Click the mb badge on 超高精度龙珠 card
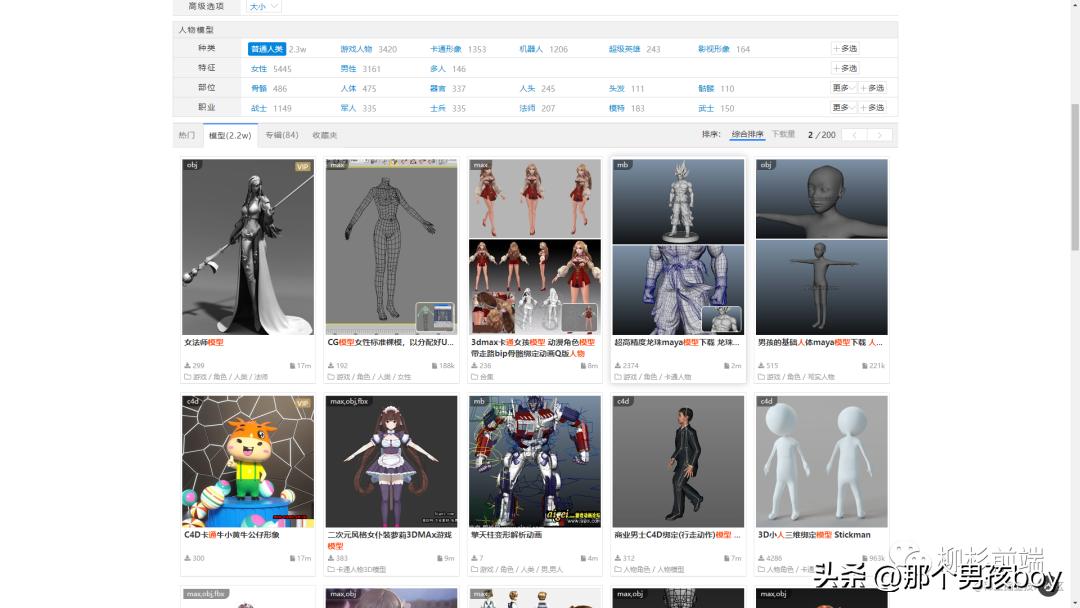 click(x=621, y=166)
